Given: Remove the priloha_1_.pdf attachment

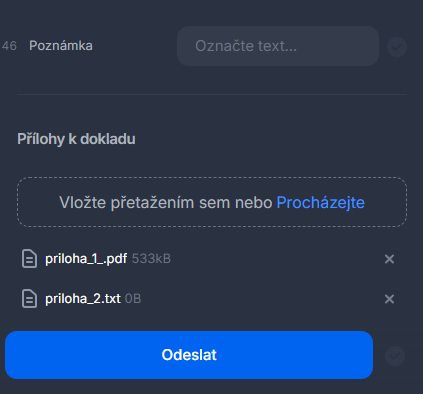Looking at the screenshot, I should 389,259.
